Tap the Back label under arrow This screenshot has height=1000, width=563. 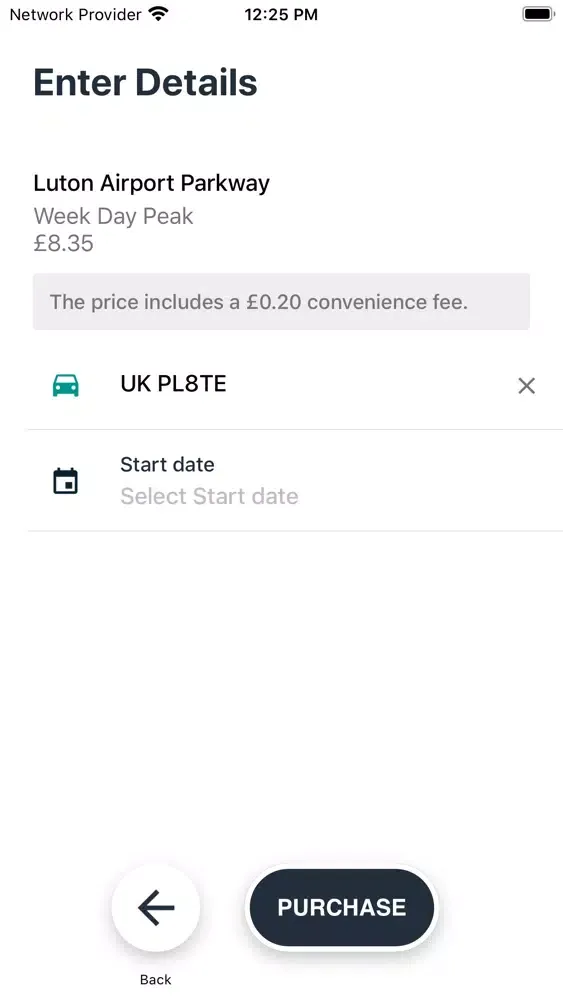point(156,980)
